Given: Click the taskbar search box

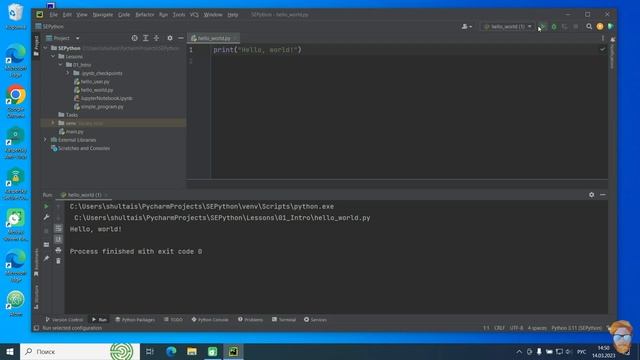Looking at the screenshot, I should click(x=80, y=351).
